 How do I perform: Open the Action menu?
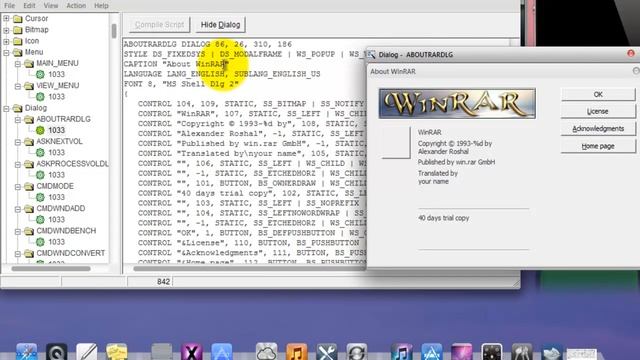pyautogui.click(x=76, y=5)
